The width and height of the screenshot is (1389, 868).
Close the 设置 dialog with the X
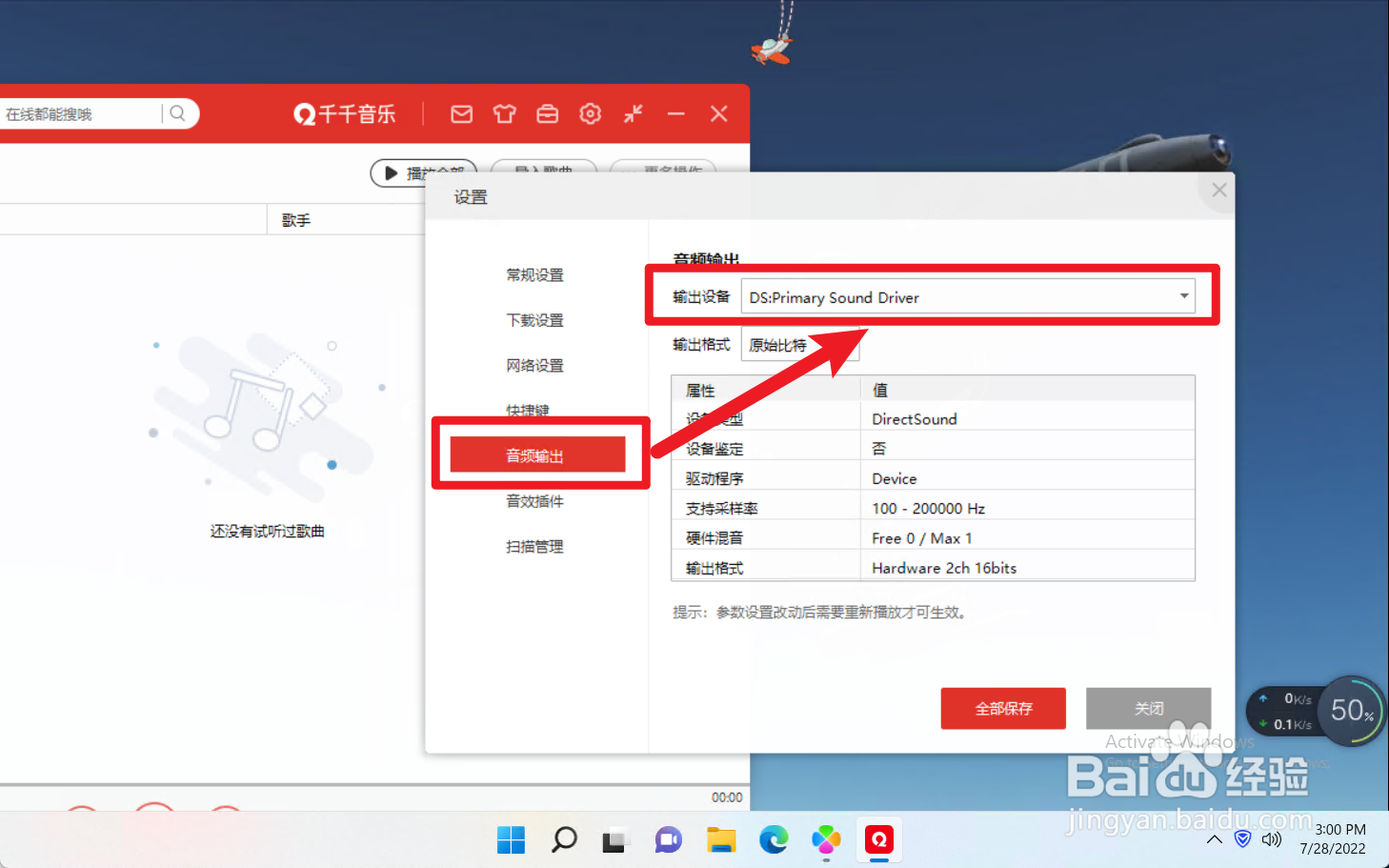1218,190
